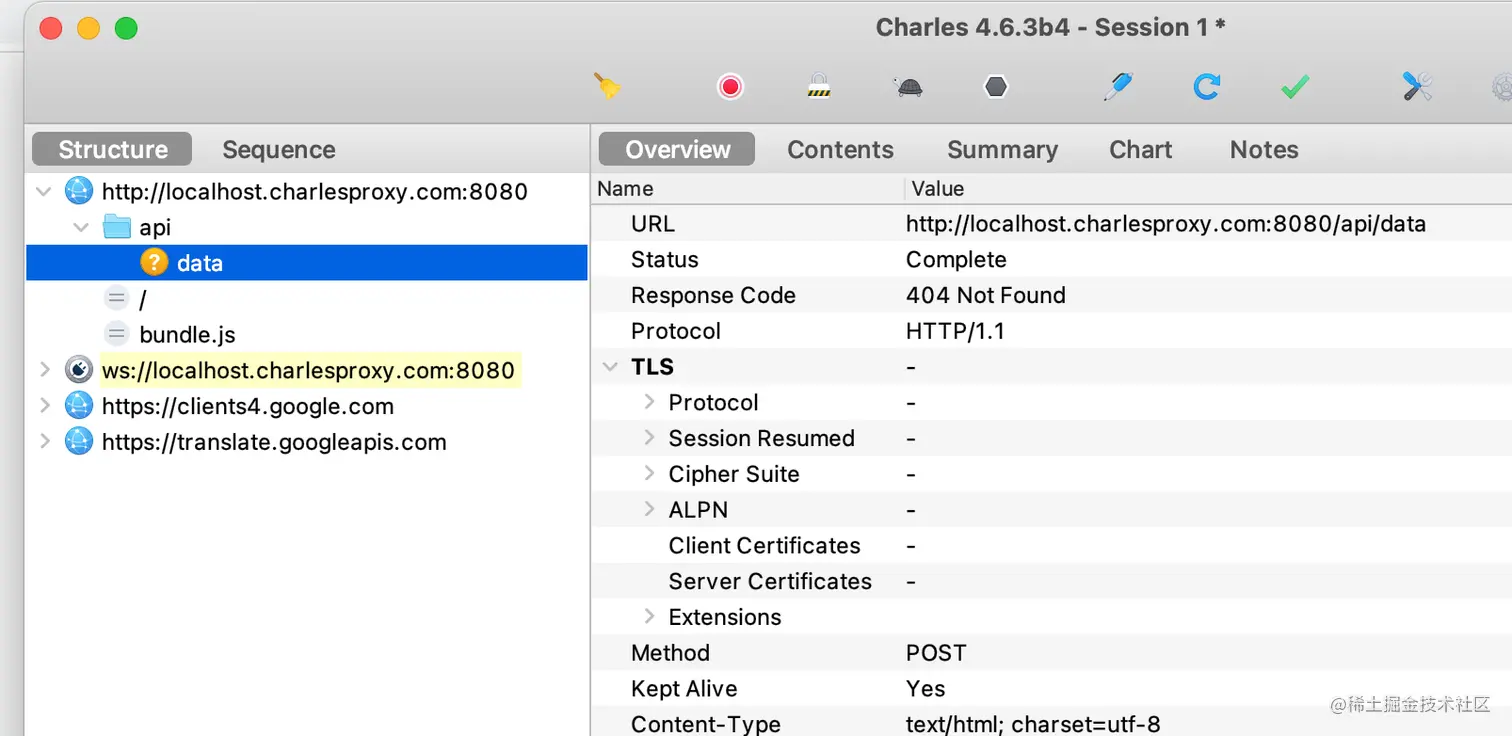
Task: Clear the session with the broom icon
Action: (607, 87)
